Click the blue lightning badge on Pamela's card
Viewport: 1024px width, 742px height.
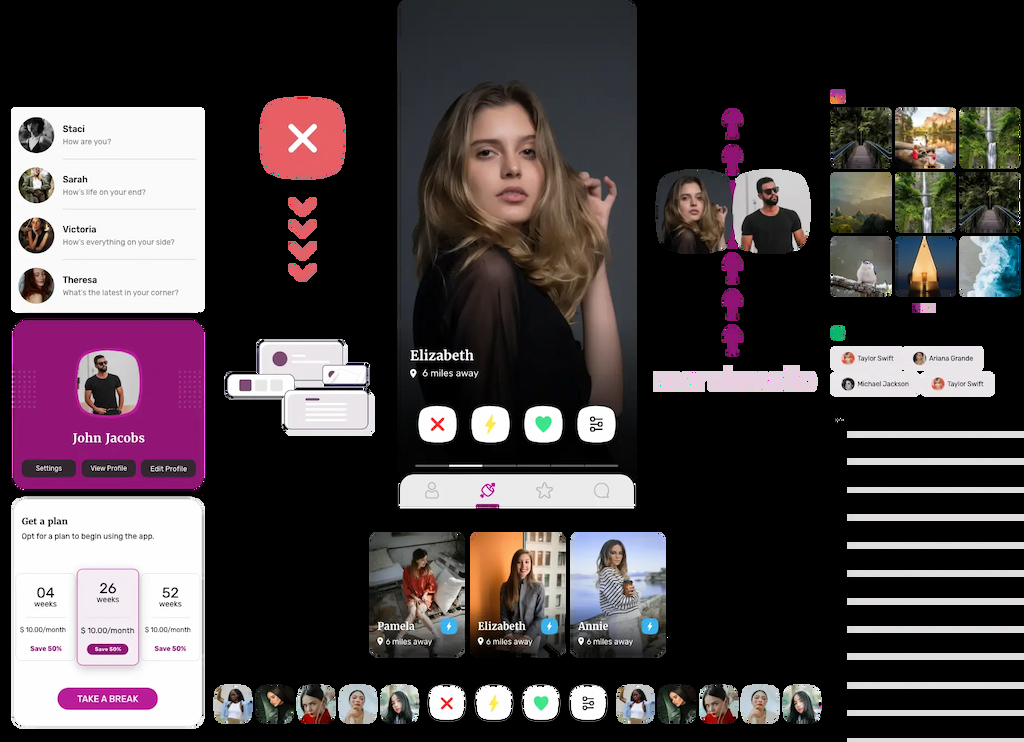[x=449, y=626]
